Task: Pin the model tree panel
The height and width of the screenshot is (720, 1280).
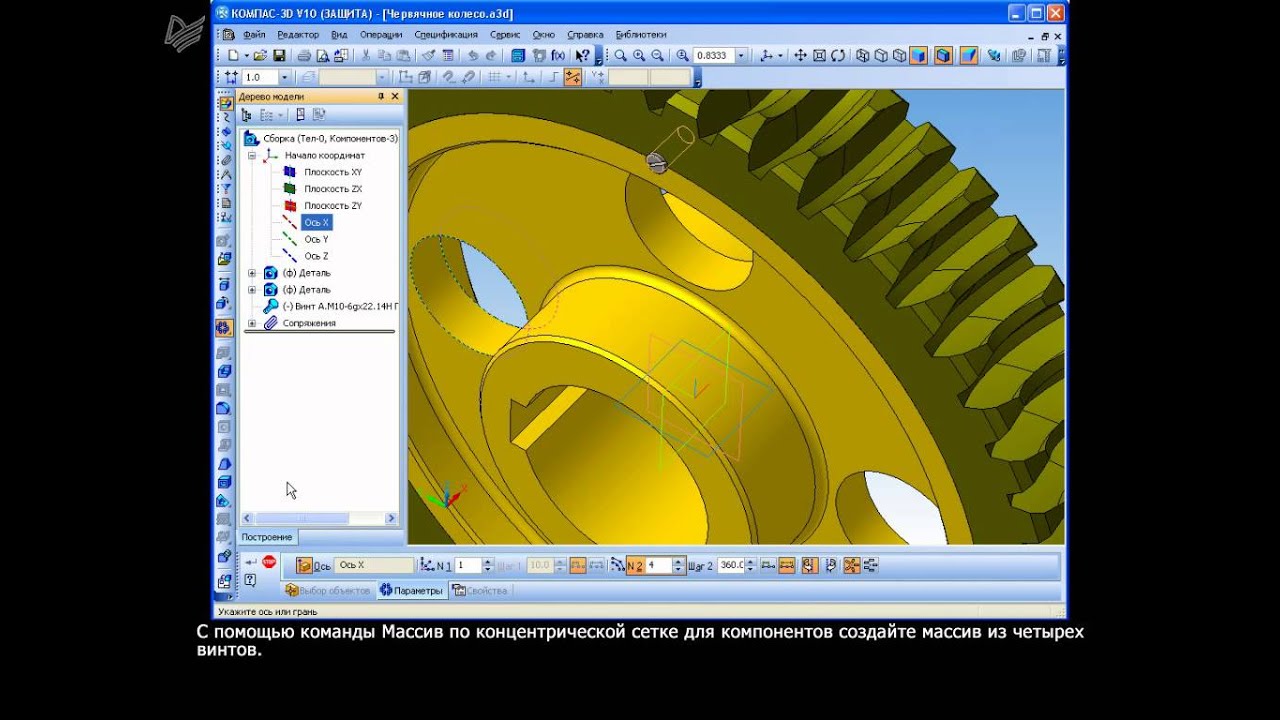Action: pyautogui.click(x=381, y=96)
